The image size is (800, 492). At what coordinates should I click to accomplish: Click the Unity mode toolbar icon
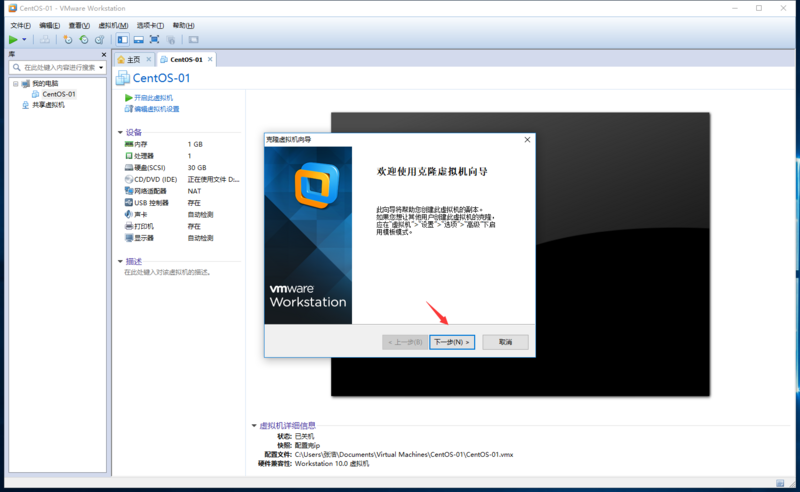pyautogui.click(x=171, y=39)
